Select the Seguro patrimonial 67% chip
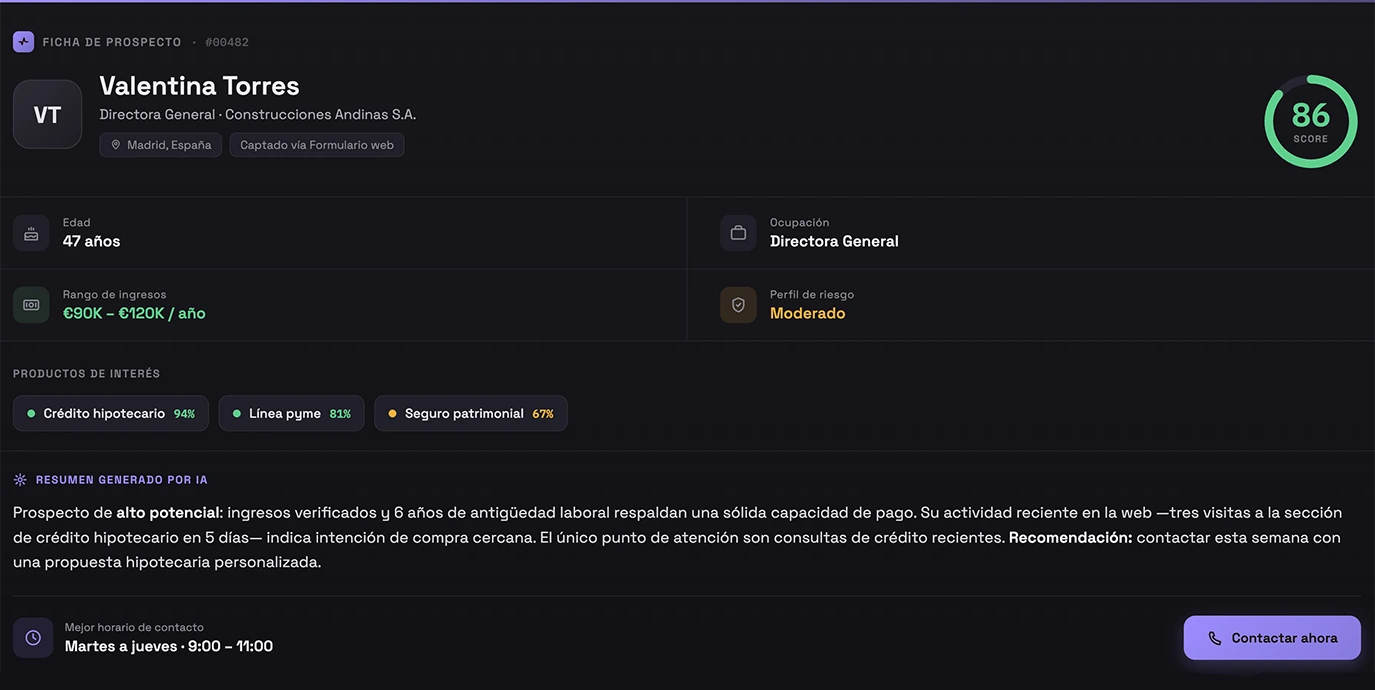The image size is (1375, 690). (x=471, y=413)
